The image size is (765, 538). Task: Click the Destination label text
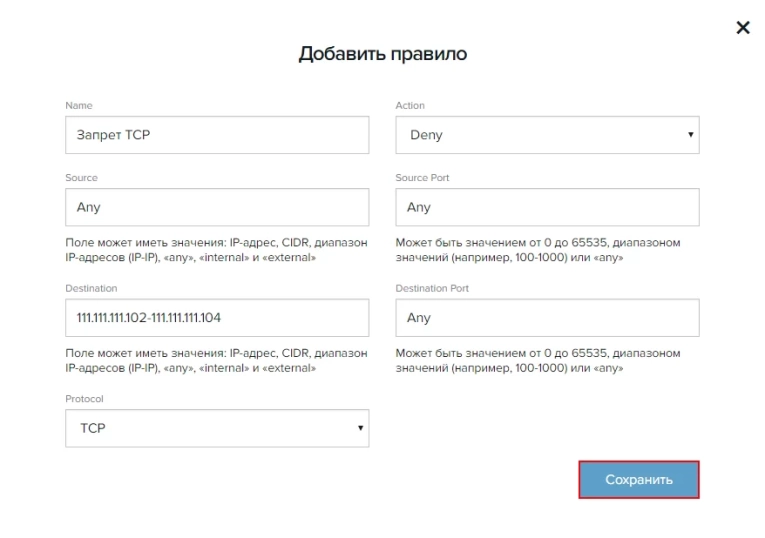(91, 288)
